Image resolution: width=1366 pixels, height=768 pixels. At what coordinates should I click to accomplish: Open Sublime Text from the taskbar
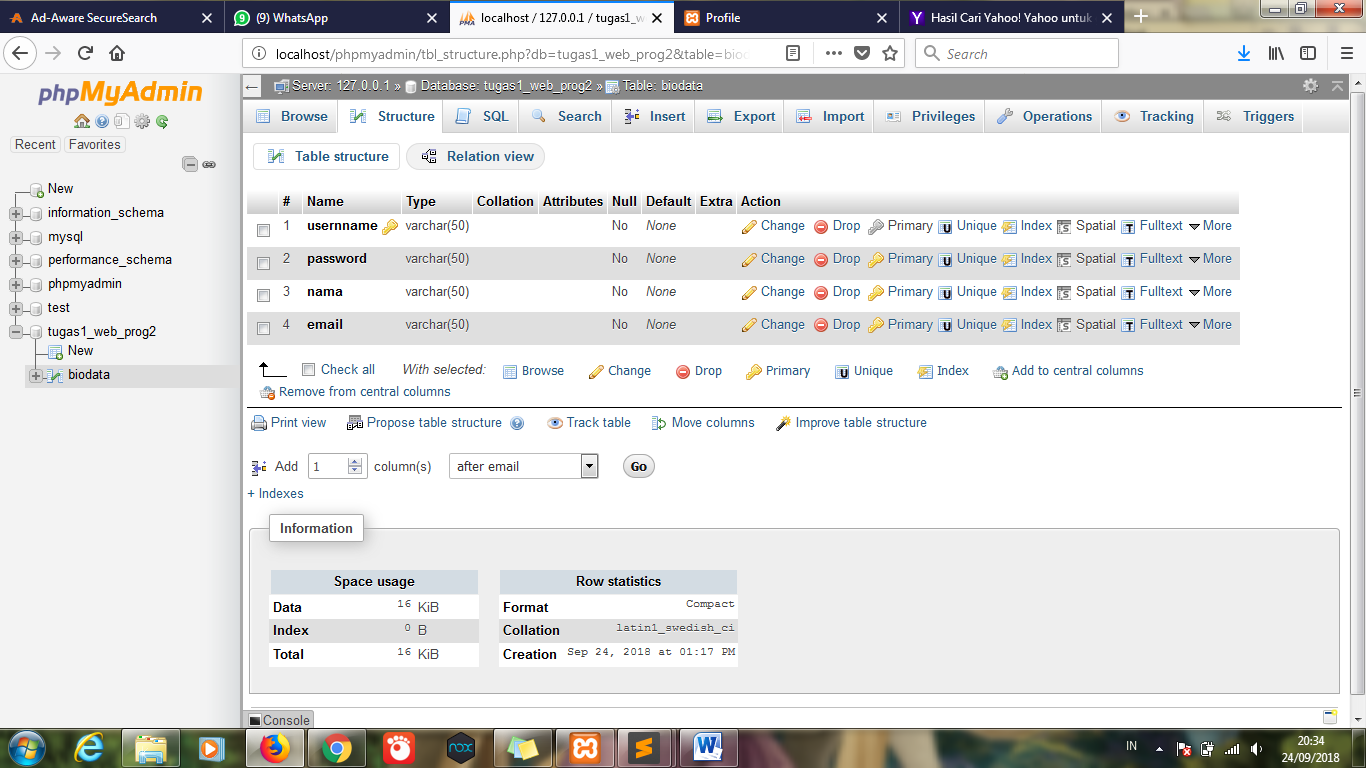(x=645, y=748)
